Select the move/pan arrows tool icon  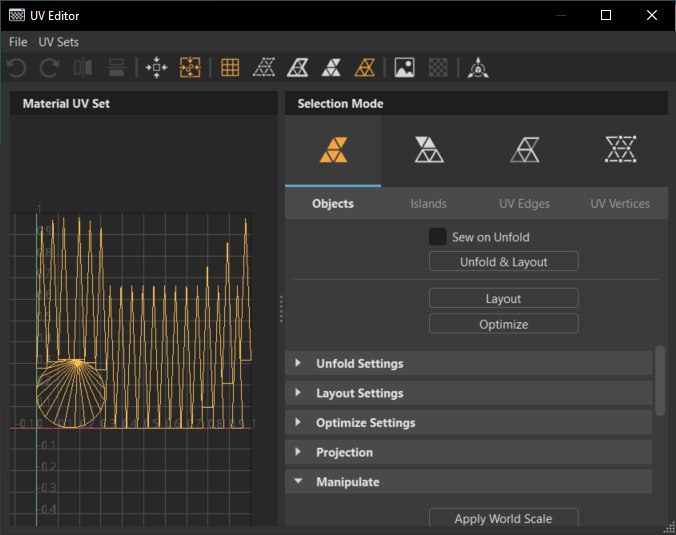click(x=156, y=68)
